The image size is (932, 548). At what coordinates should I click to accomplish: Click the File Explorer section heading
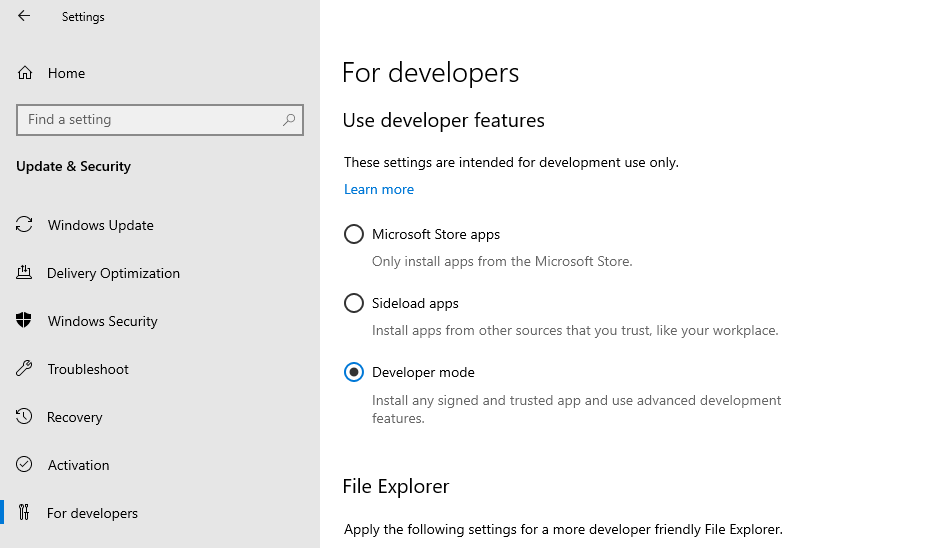coord(396,486)
